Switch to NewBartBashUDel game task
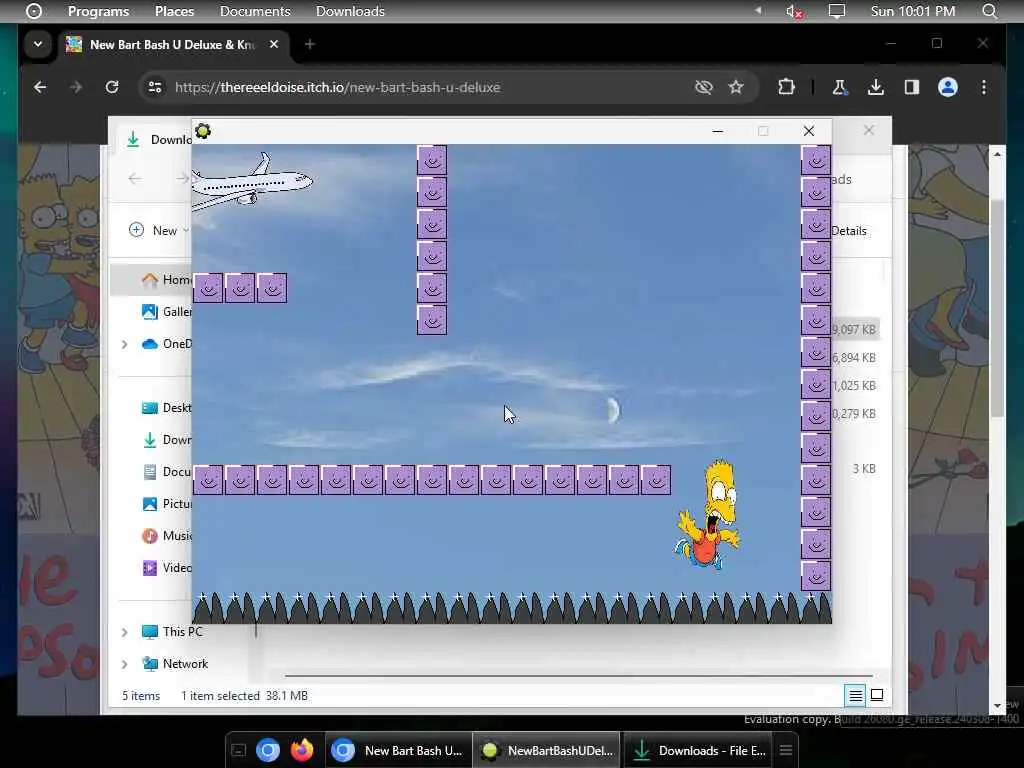This screenshot has width=1024, height=768. coord(546,750)
